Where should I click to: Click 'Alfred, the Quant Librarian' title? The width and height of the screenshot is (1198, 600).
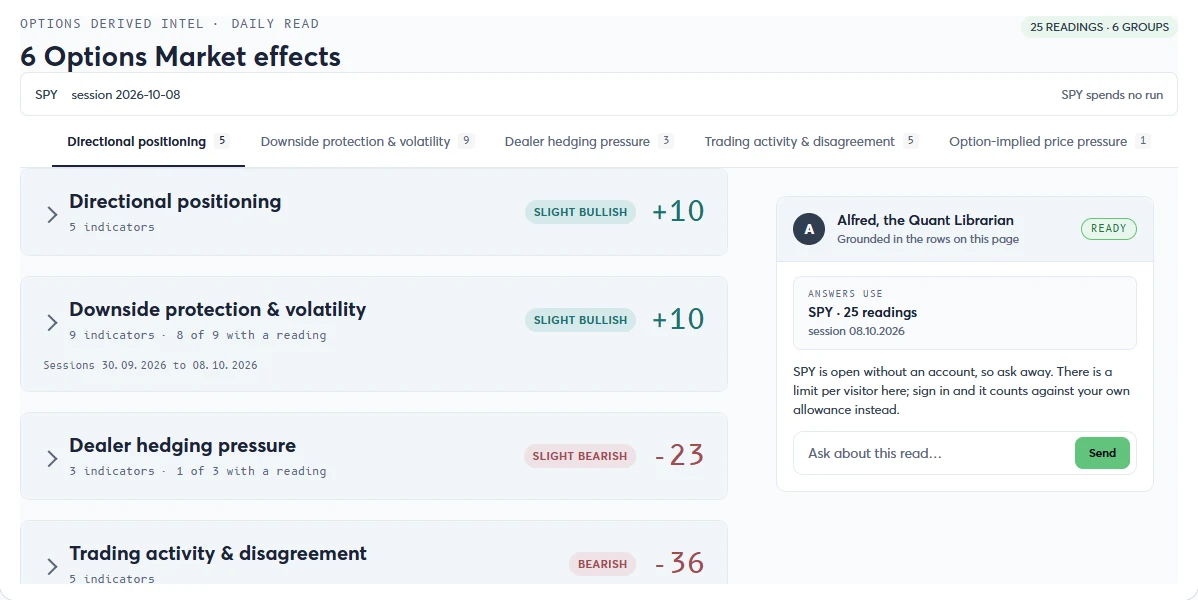tap(925, 220)
